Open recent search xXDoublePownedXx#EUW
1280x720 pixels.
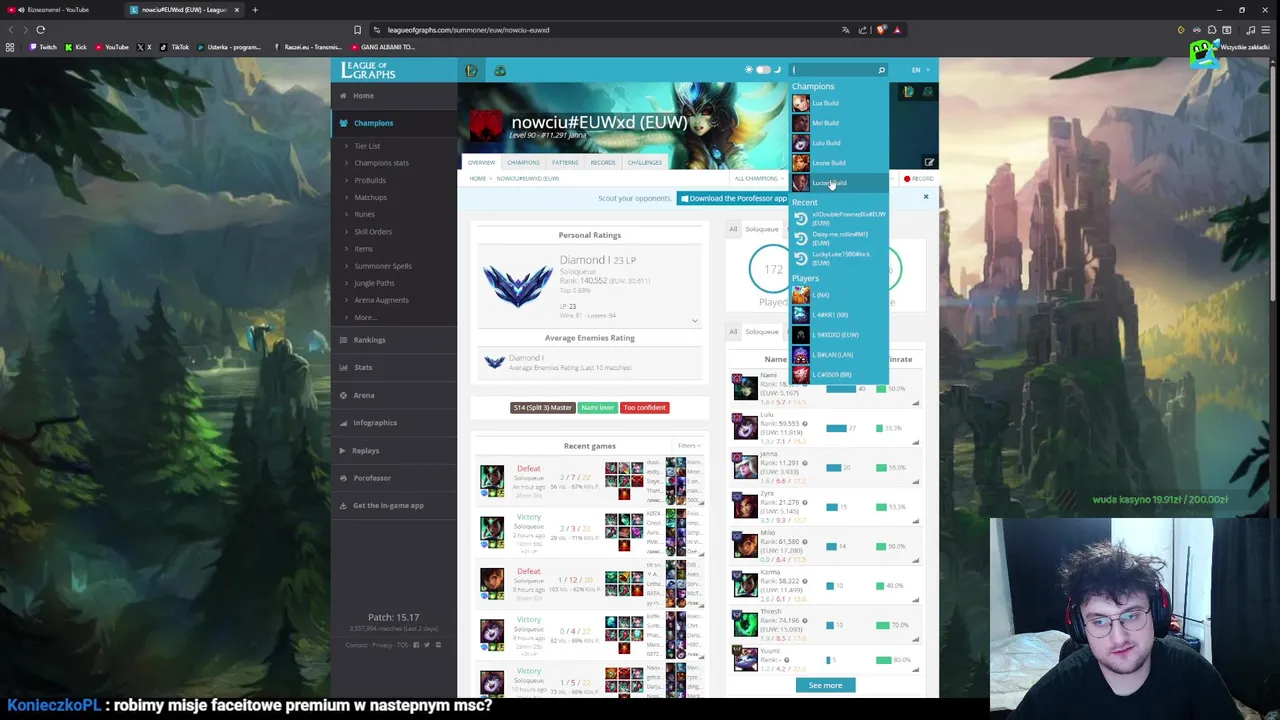[x=839, y=218]
